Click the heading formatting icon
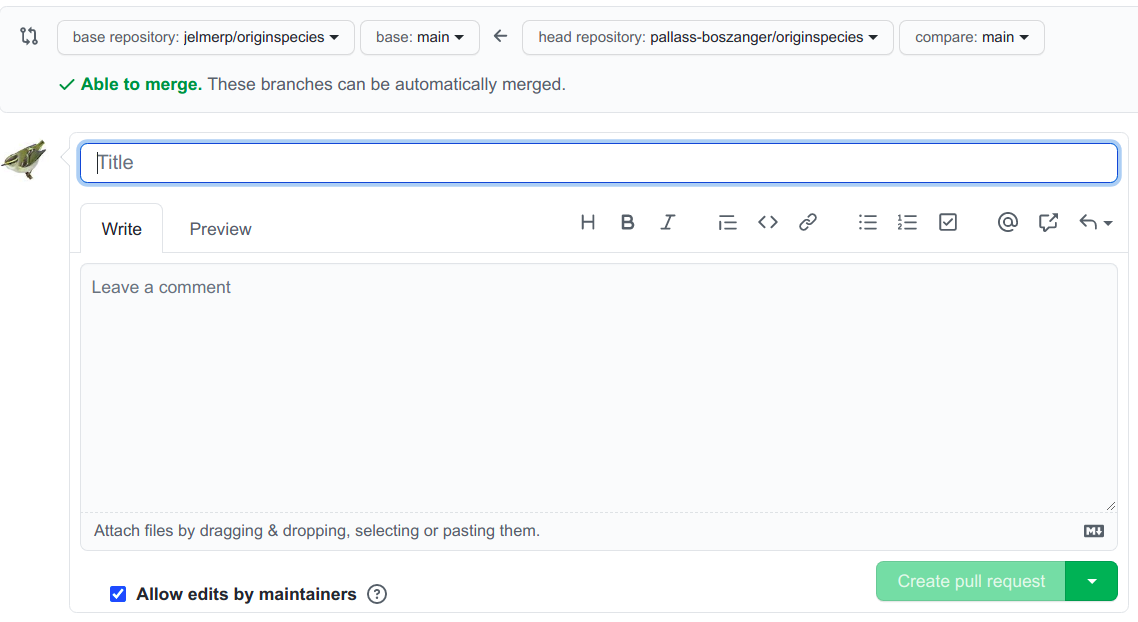This screenshot has width=1138, height=622. (x=588, y=223)
